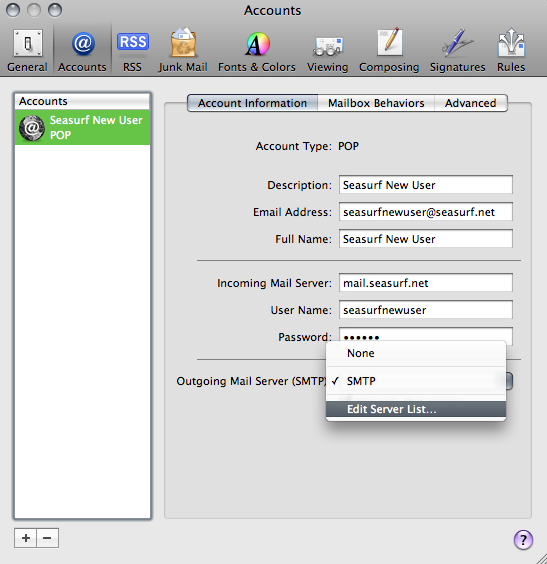Open the Signatures preferences pane

pyautogui.click(x=457, y=51)
